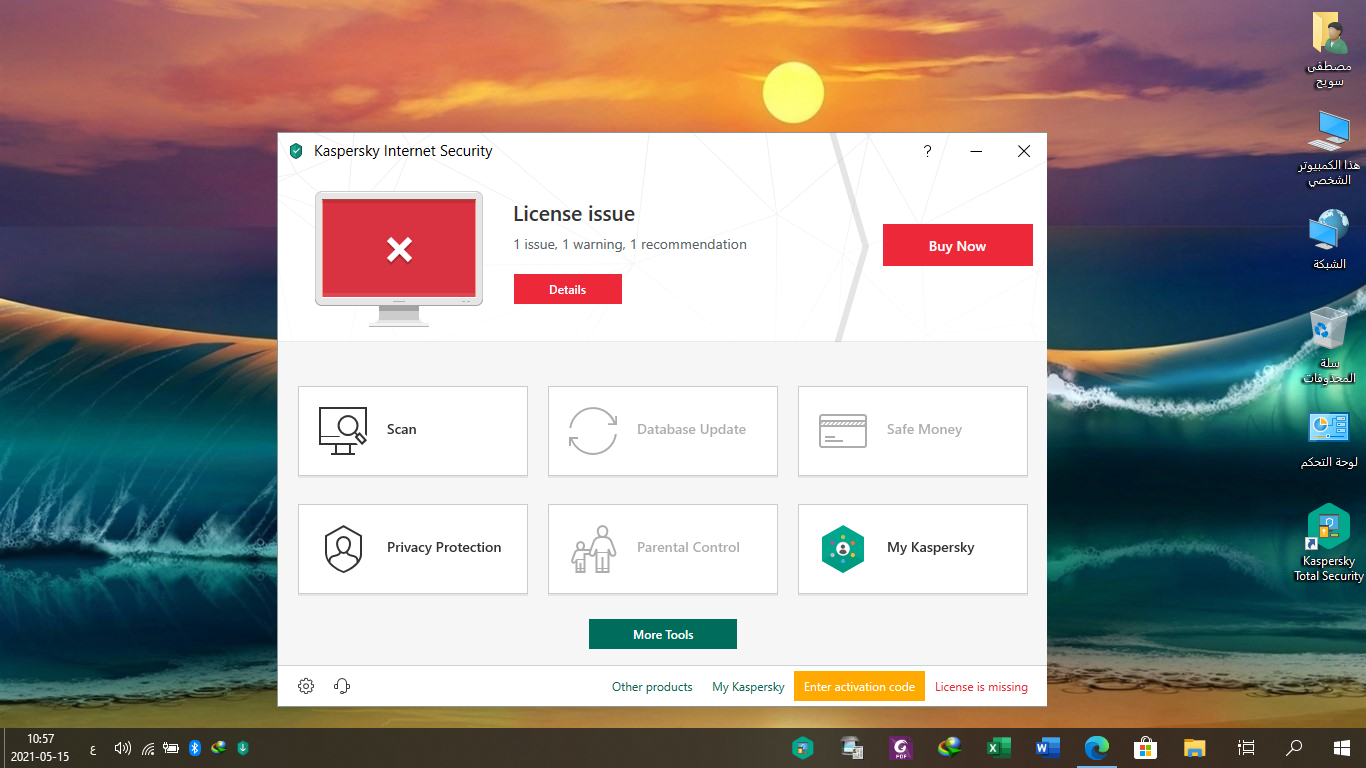
Task: Launch Word from the taskbar
Action: click(1048, 747)
